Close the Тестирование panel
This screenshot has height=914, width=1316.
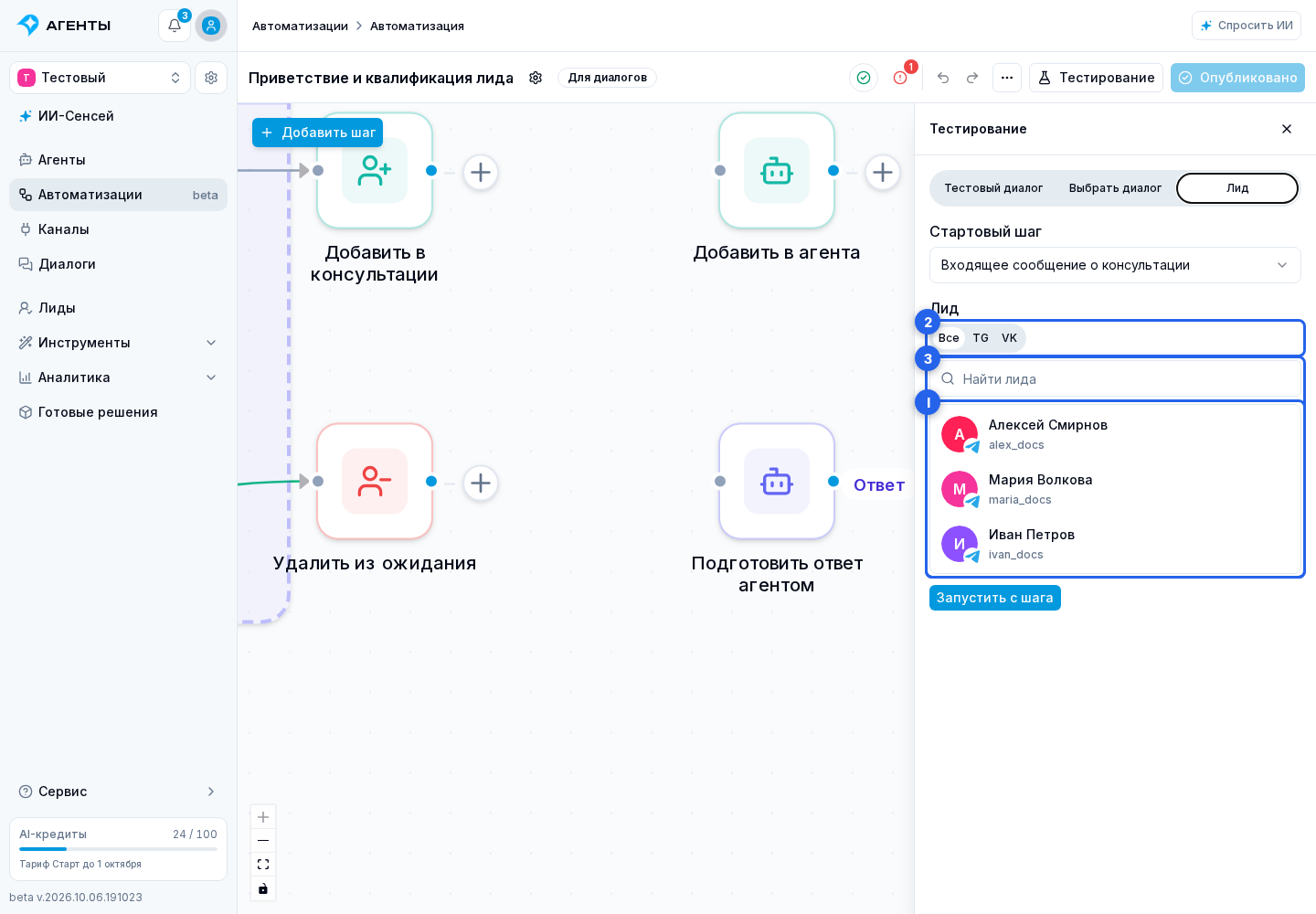[x=1287, y=129]
